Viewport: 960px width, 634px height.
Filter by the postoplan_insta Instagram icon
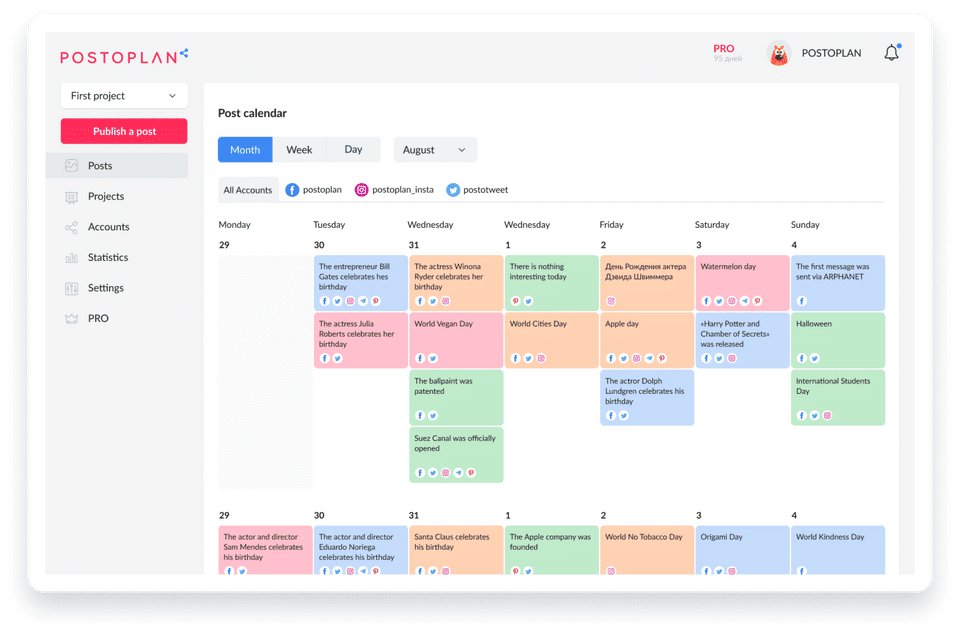(x=362, y=190)
